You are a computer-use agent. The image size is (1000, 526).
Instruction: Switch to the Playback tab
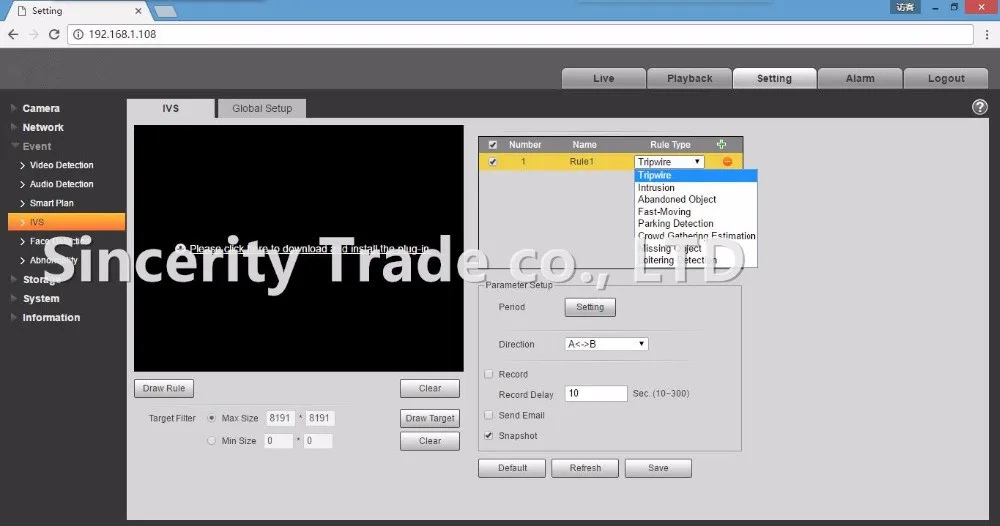689,78
